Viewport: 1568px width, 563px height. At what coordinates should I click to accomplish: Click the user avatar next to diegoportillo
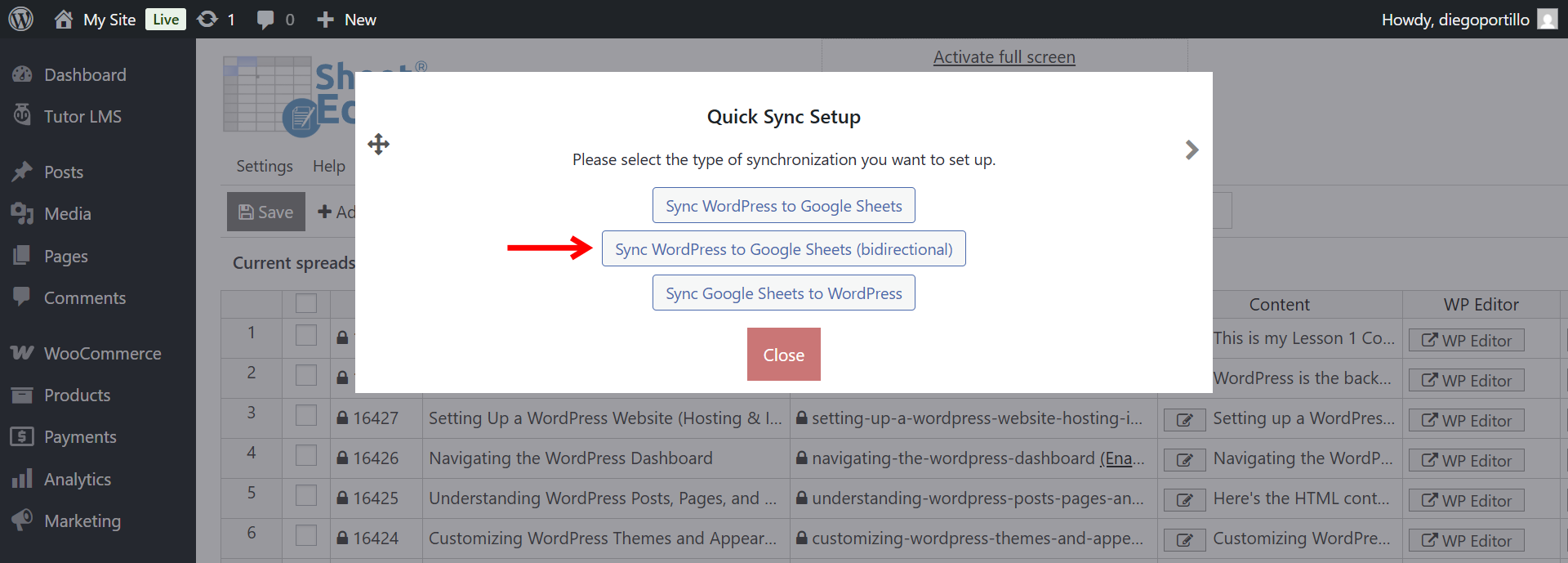(x=1547, y=19)
